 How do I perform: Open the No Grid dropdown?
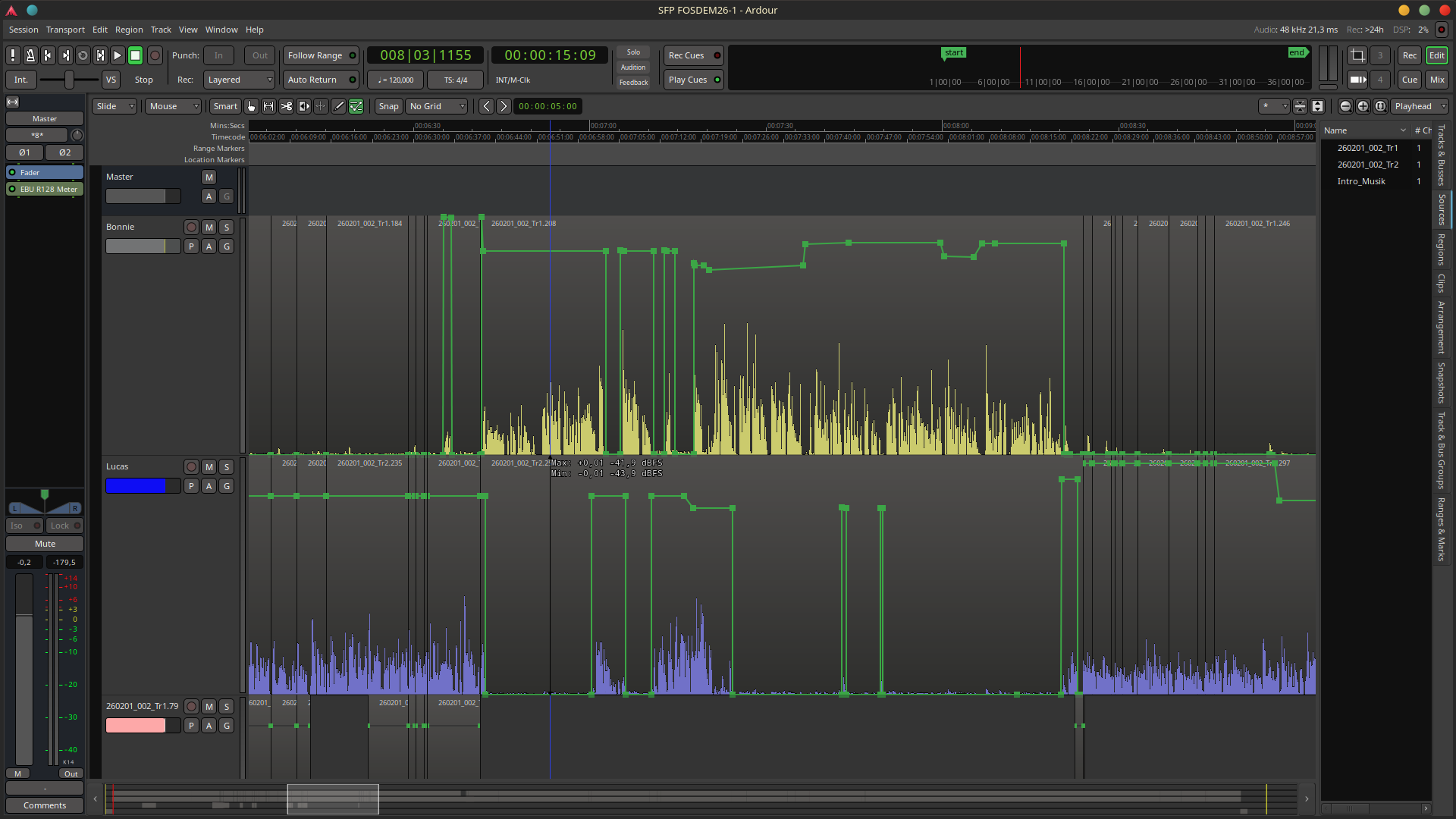pyautogui.click(x=437, y=106)
